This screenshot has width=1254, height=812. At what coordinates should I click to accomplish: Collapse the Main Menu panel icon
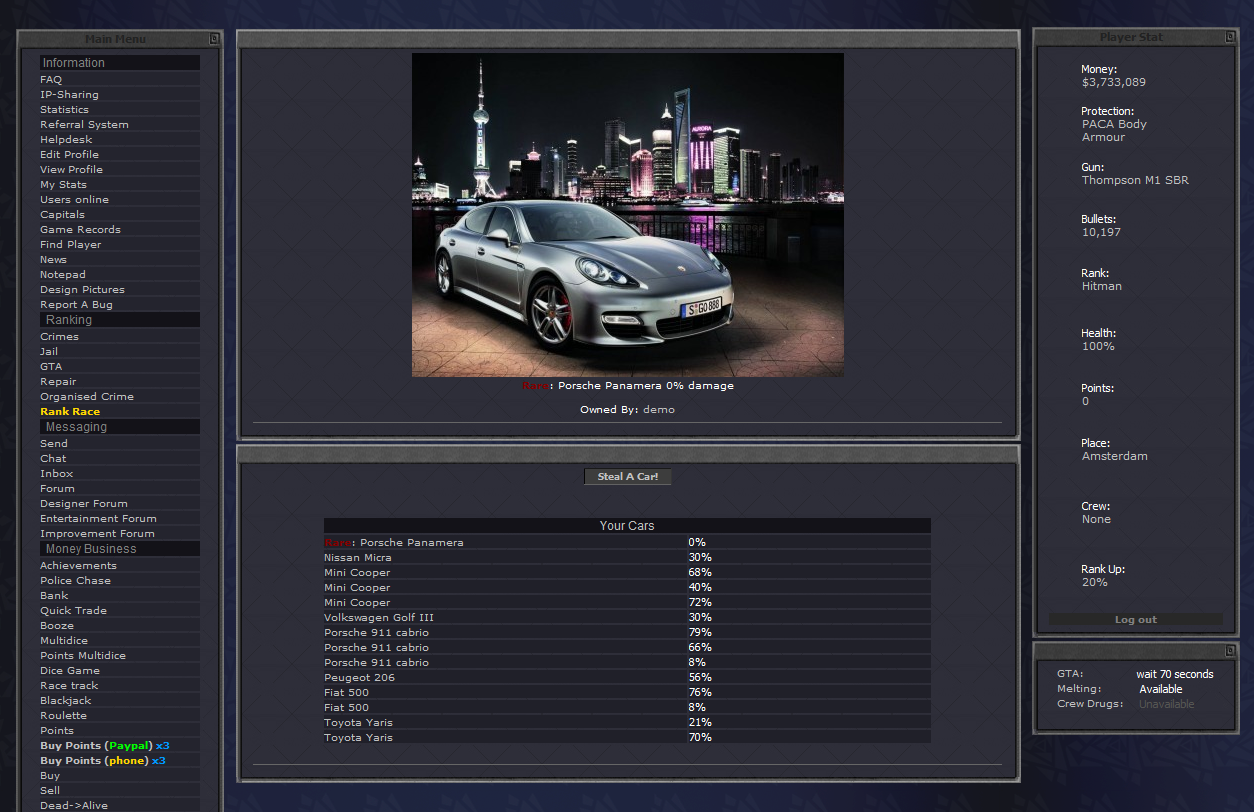point(214,39)
